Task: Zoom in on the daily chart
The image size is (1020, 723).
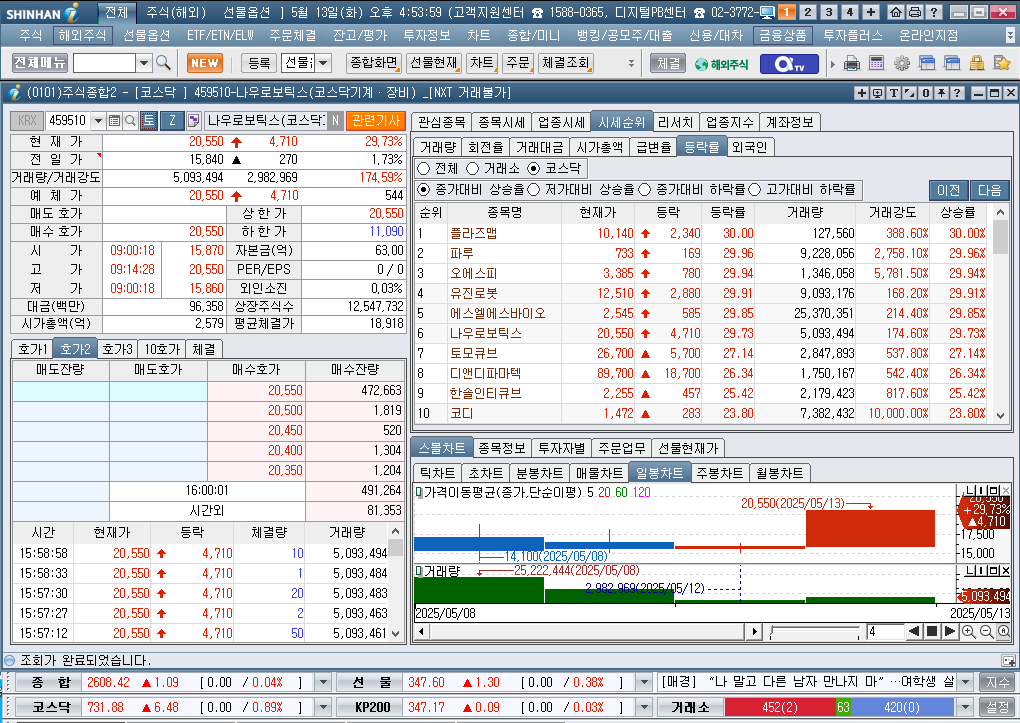Action: point(969,631)
